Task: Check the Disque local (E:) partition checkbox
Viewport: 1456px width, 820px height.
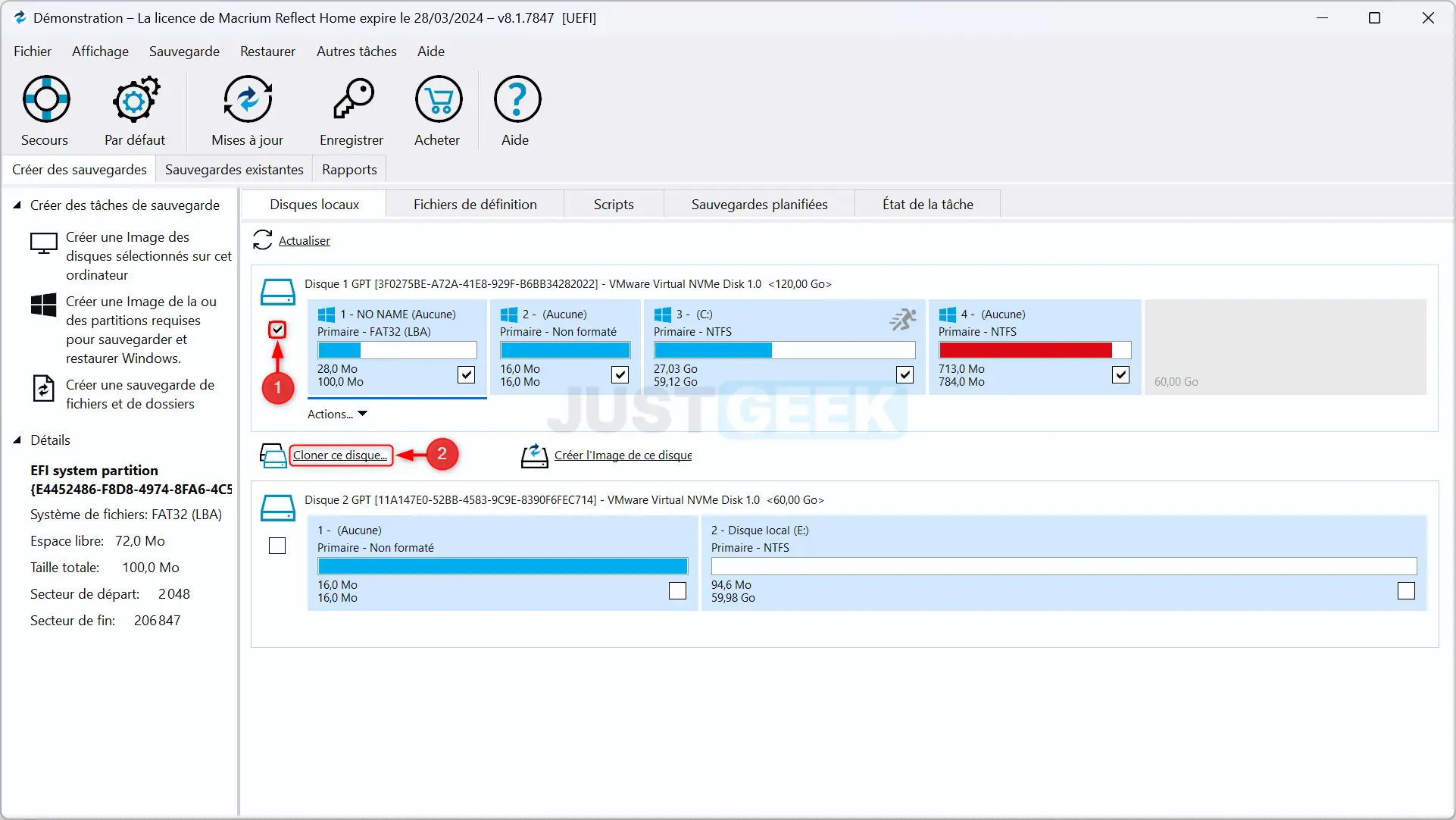Action: [1407, 590]
